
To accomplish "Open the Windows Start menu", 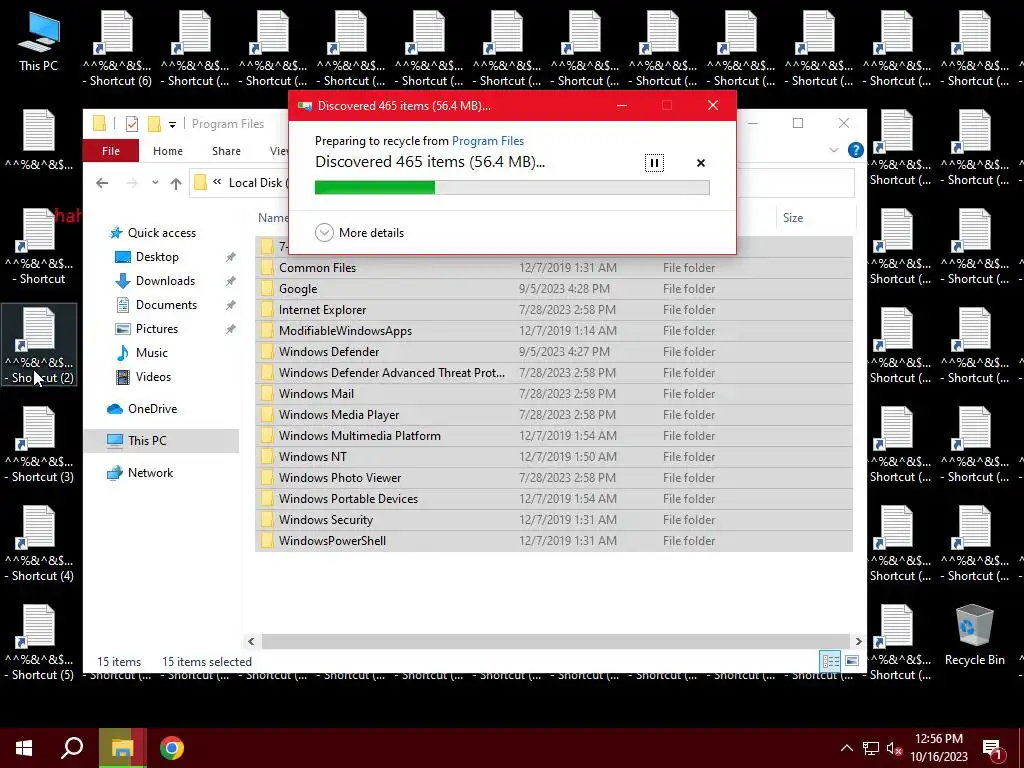I will 24,748.
